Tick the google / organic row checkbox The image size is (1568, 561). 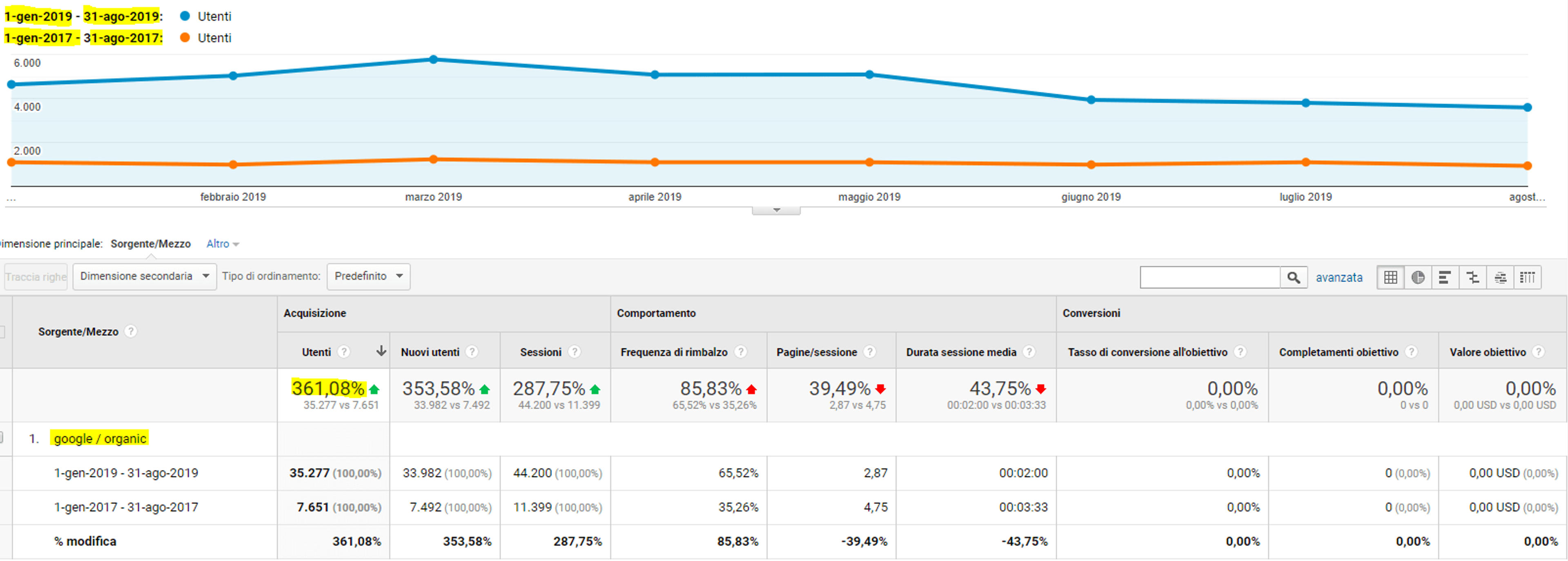point(1,437)
